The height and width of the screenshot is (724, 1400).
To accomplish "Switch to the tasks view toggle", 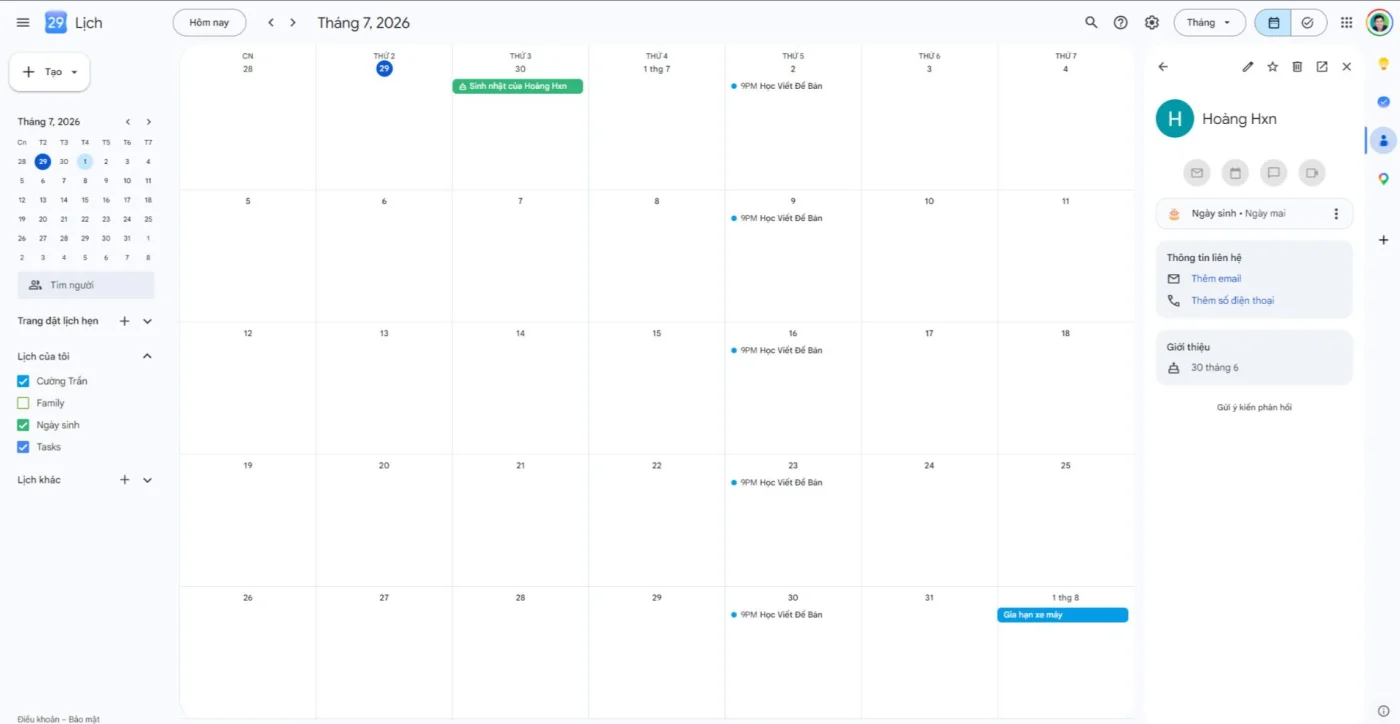I will [1308, 22].
